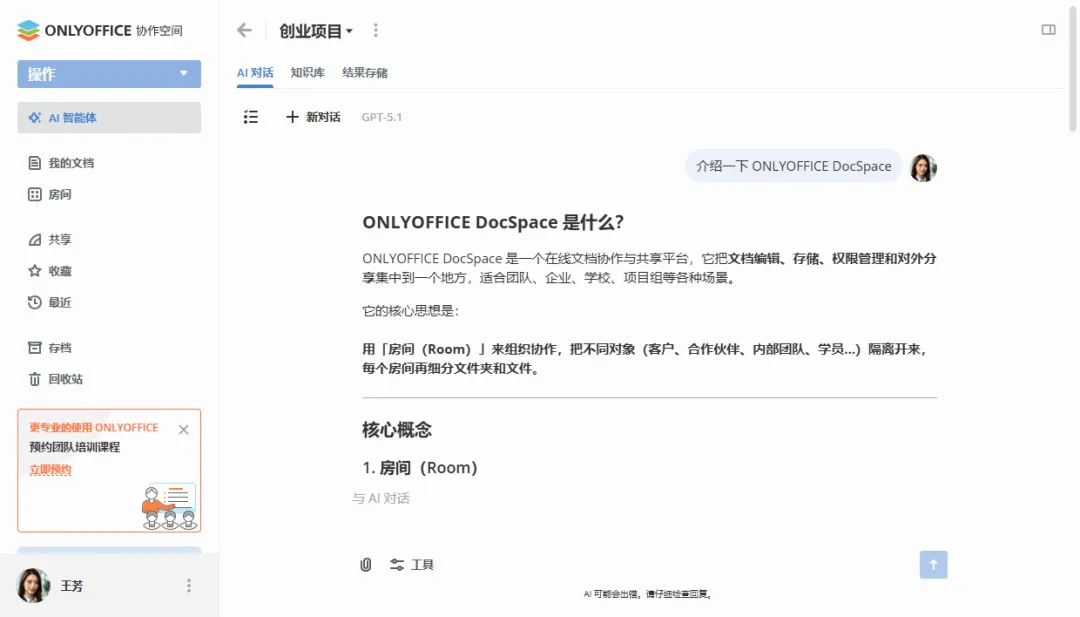Open the conversation list icon

(251, 117)
